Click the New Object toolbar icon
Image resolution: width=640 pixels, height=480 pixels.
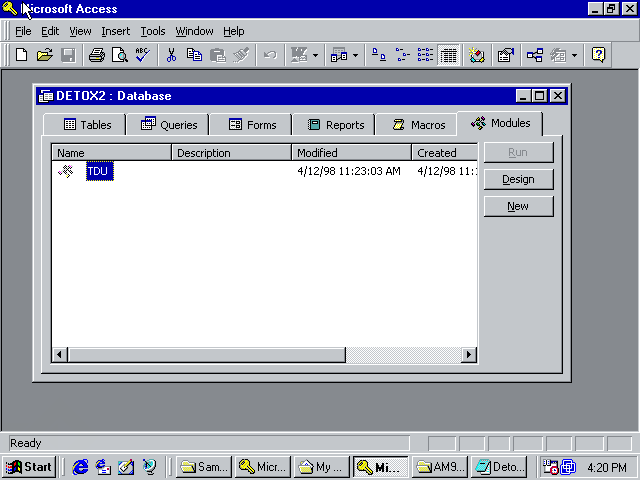[x=558, y=55]
